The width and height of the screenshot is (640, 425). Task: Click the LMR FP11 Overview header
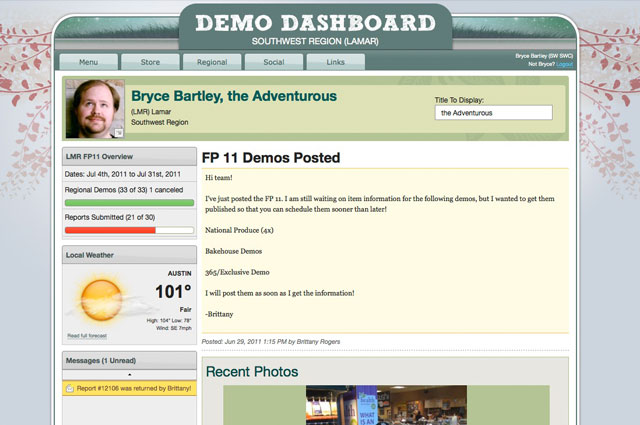129,156
